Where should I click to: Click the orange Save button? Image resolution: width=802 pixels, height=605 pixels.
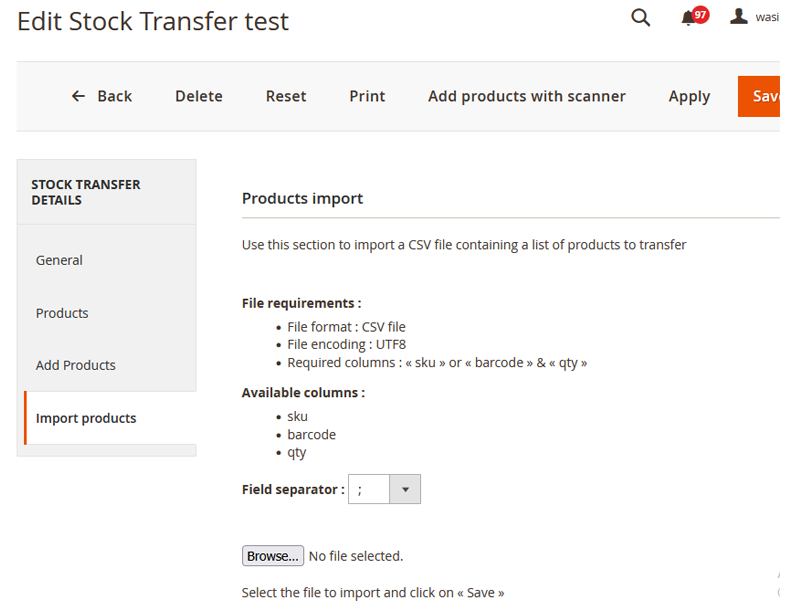[762, 96]
